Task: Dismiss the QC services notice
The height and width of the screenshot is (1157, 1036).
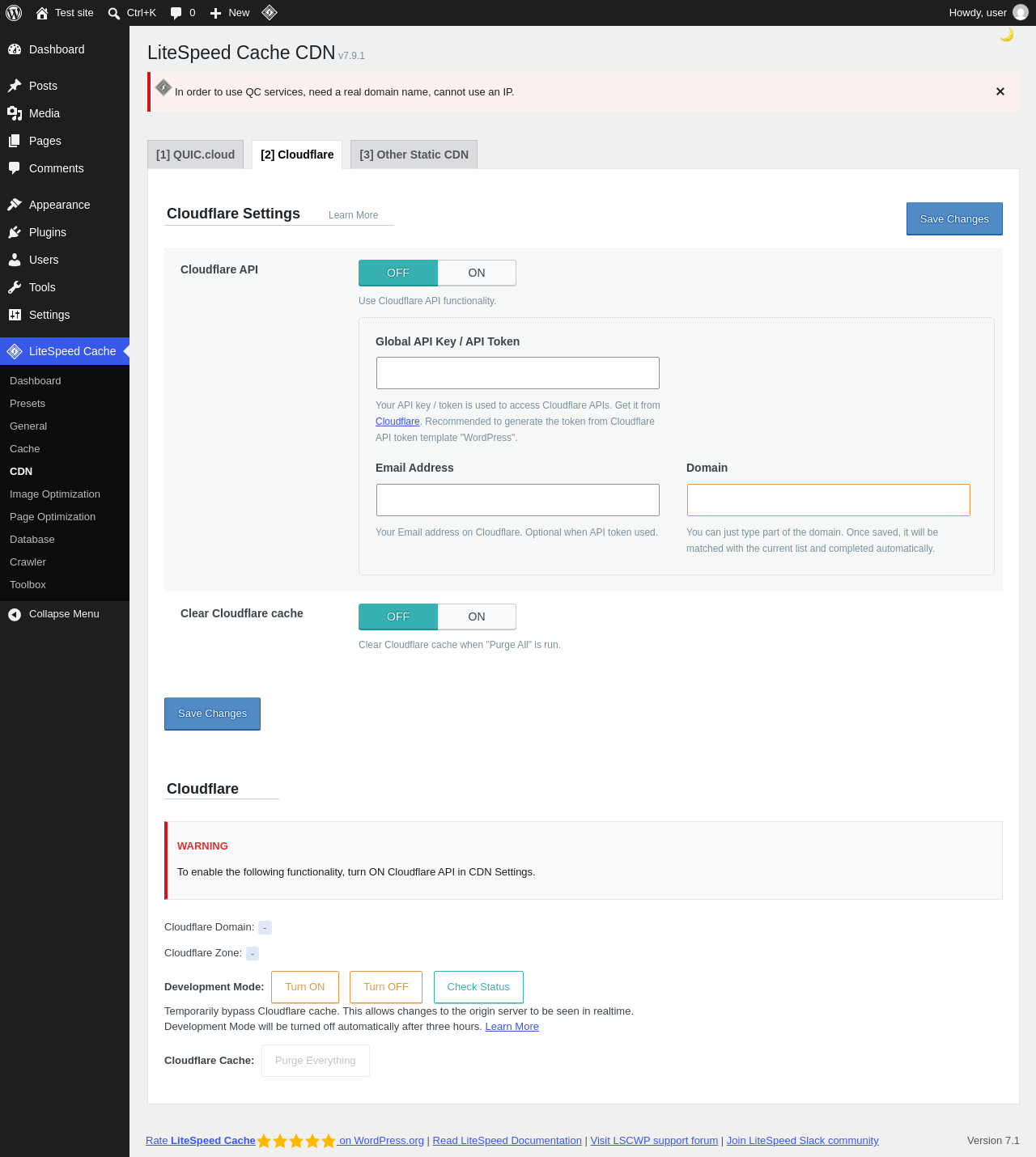Action: pos(1000,91)
